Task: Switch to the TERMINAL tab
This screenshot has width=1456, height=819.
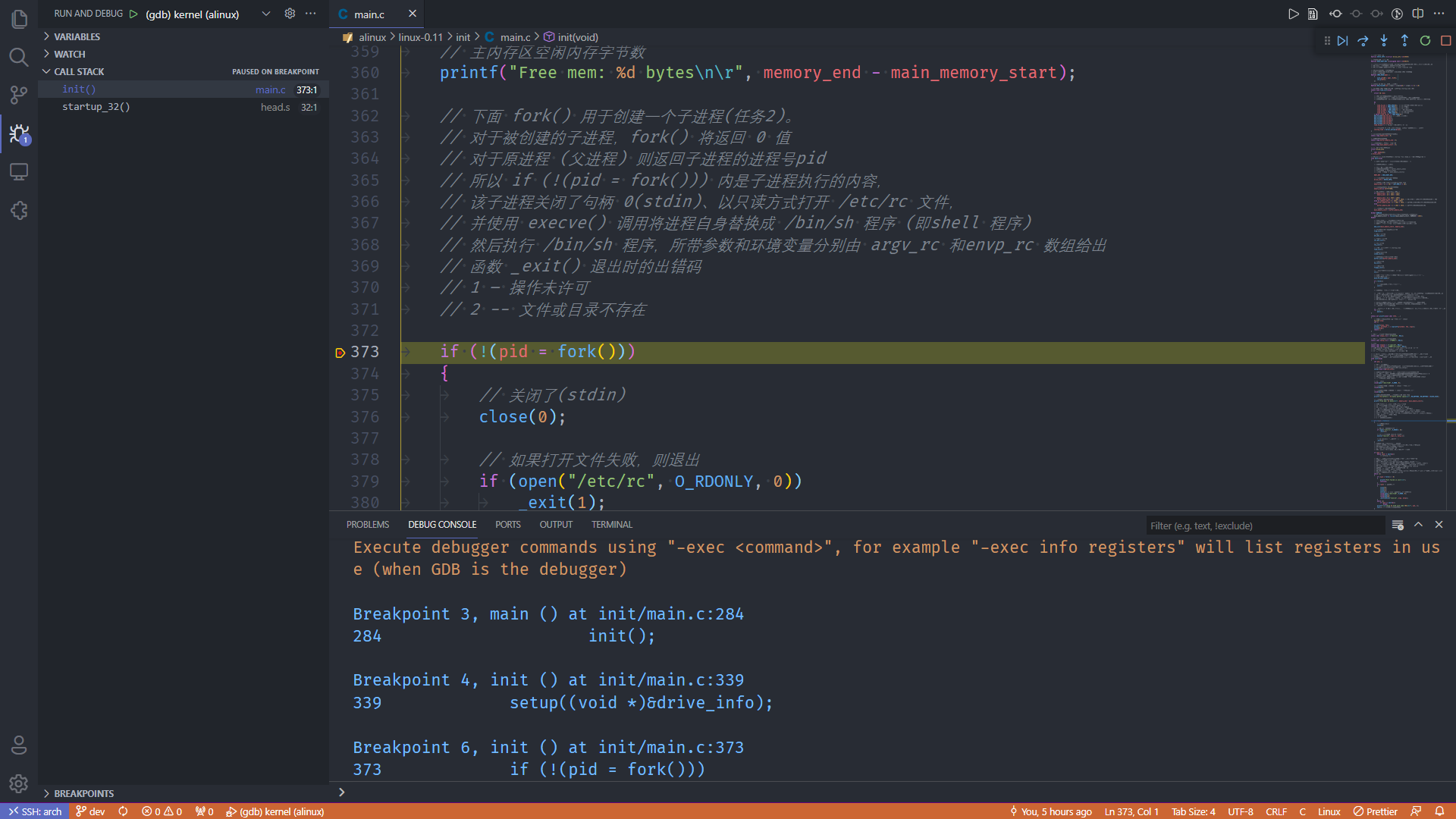Action: pos(611,525)
